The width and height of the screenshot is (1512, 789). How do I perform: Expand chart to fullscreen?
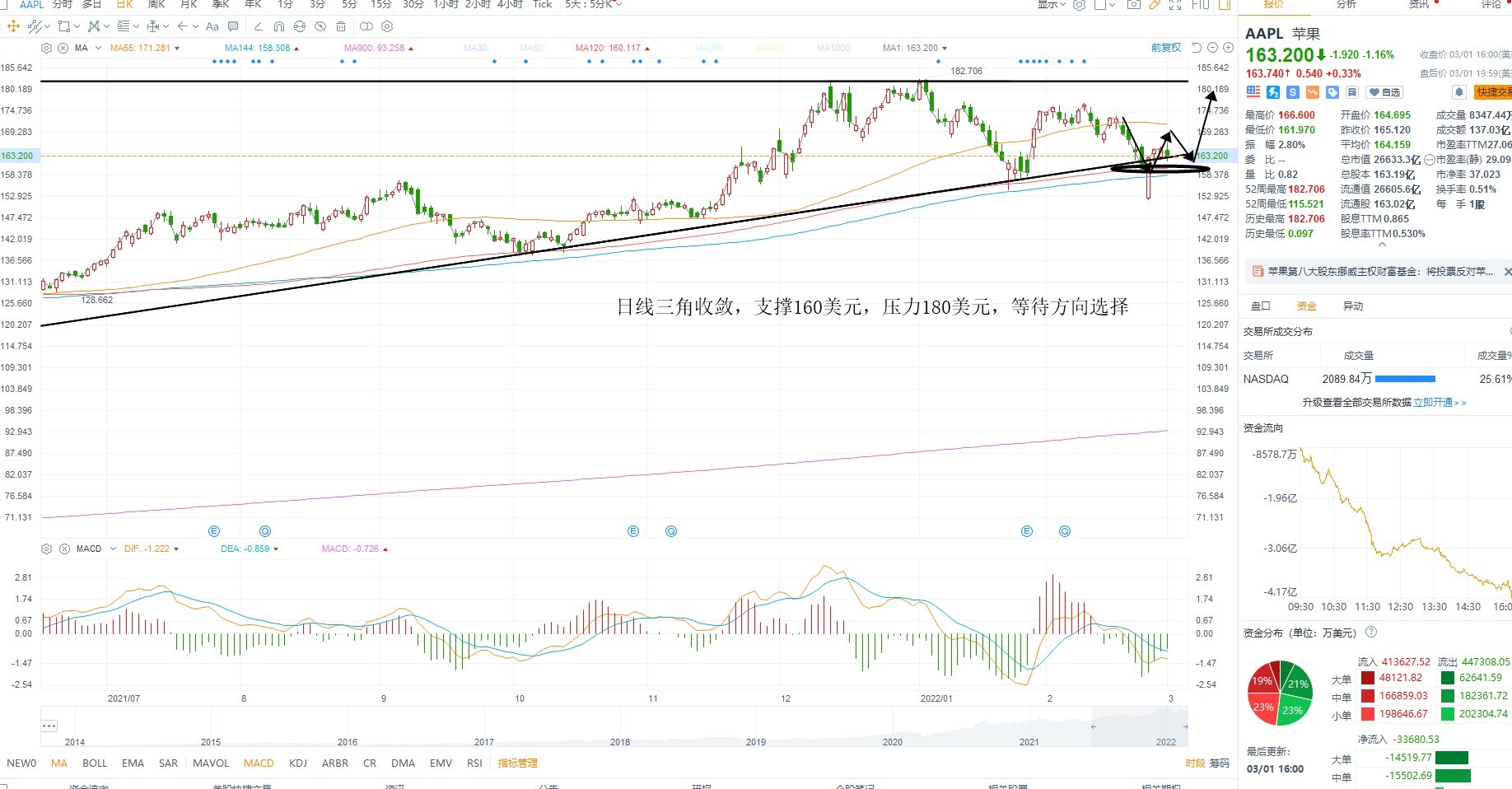[1175, 5]
